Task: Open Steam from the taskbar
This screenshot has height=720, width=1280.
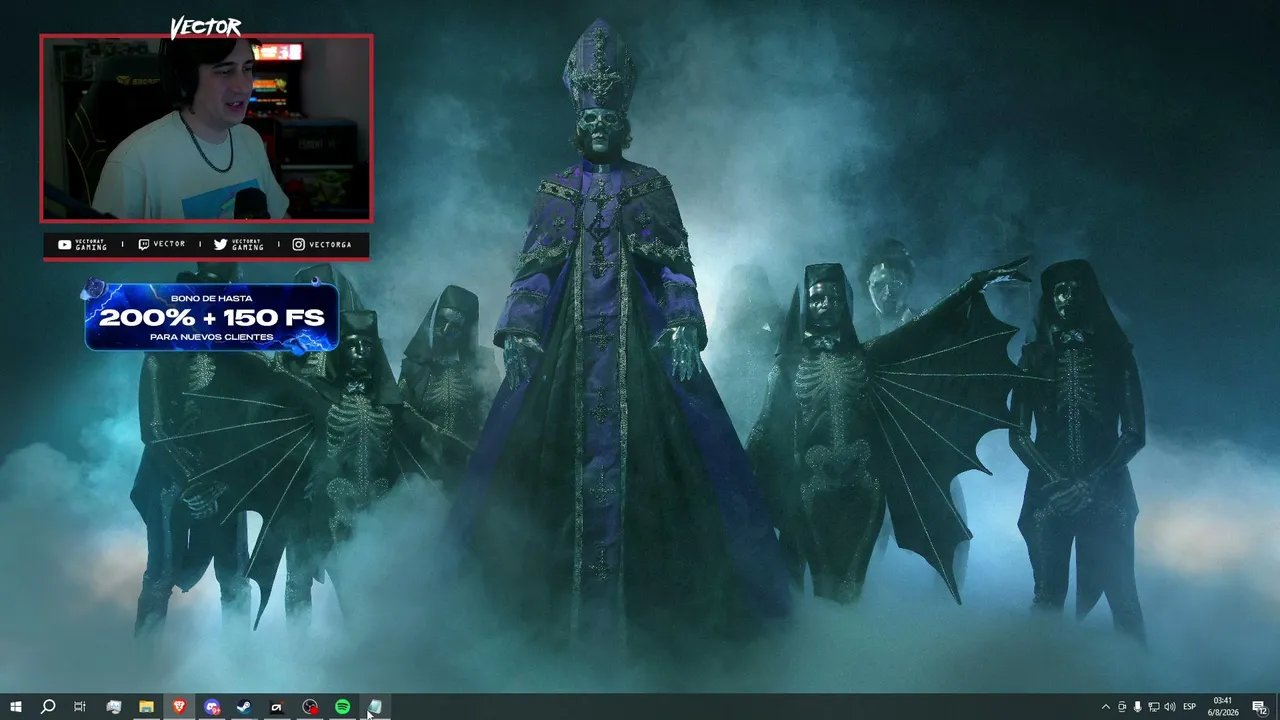Action: (x=244, y=707)
